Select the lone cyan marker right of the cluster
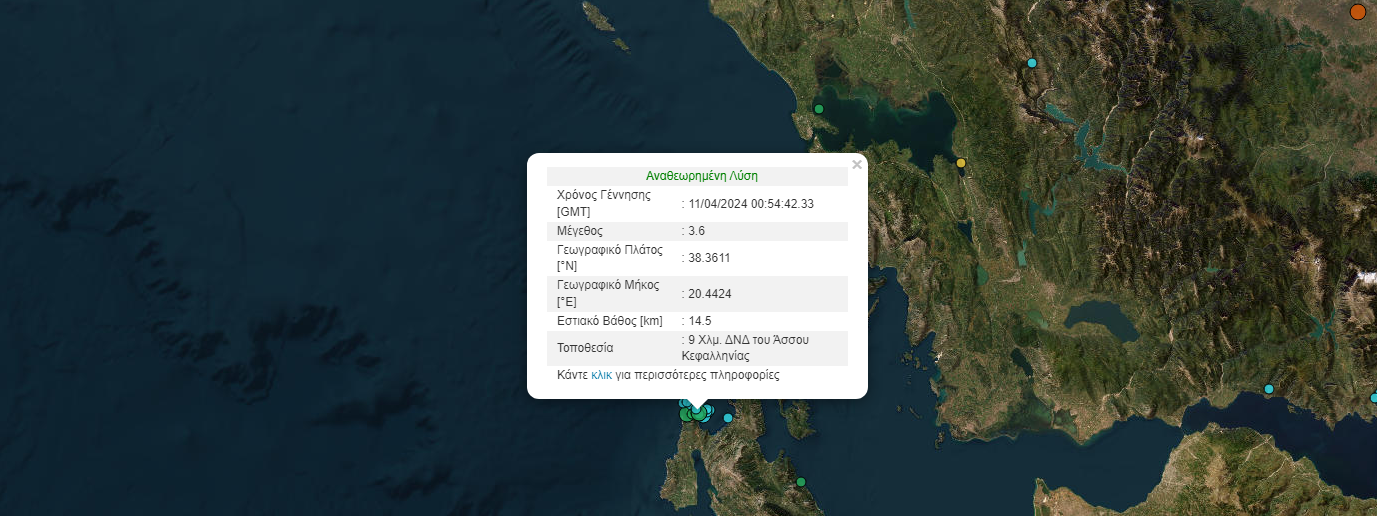 (x=728, y=417)
